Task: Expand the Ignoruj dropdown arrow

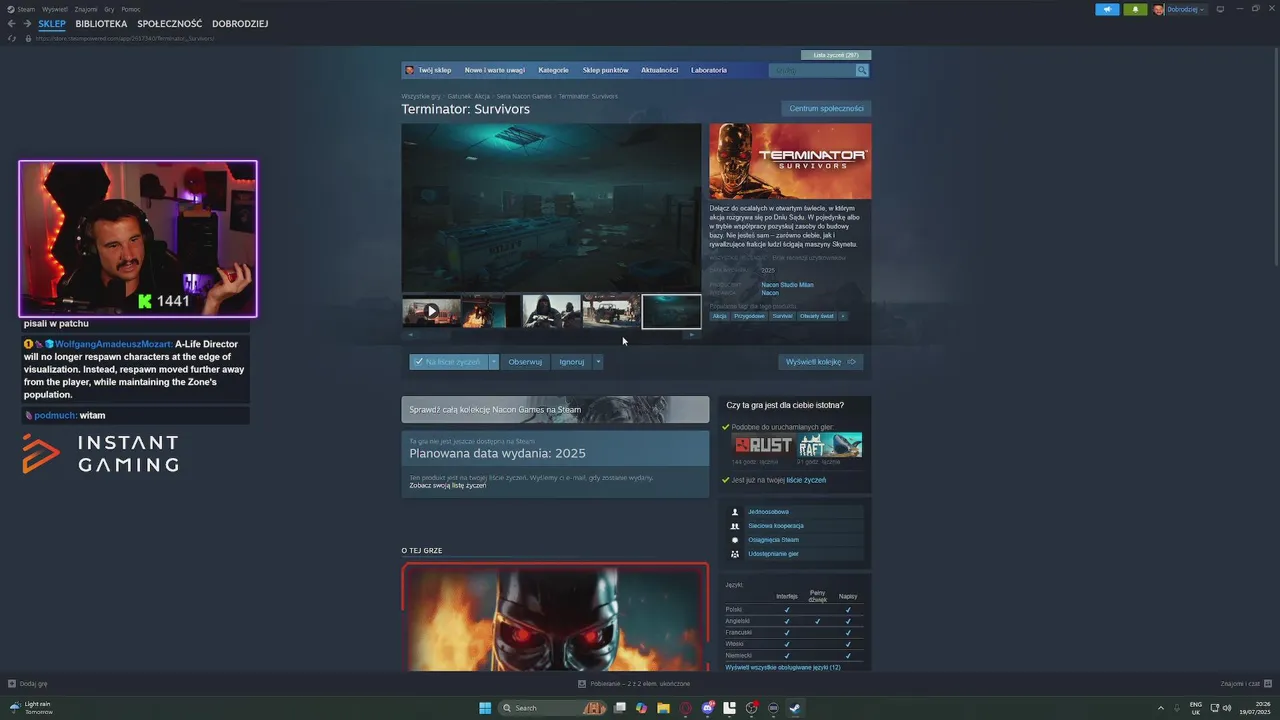Action: click(598, 362)
